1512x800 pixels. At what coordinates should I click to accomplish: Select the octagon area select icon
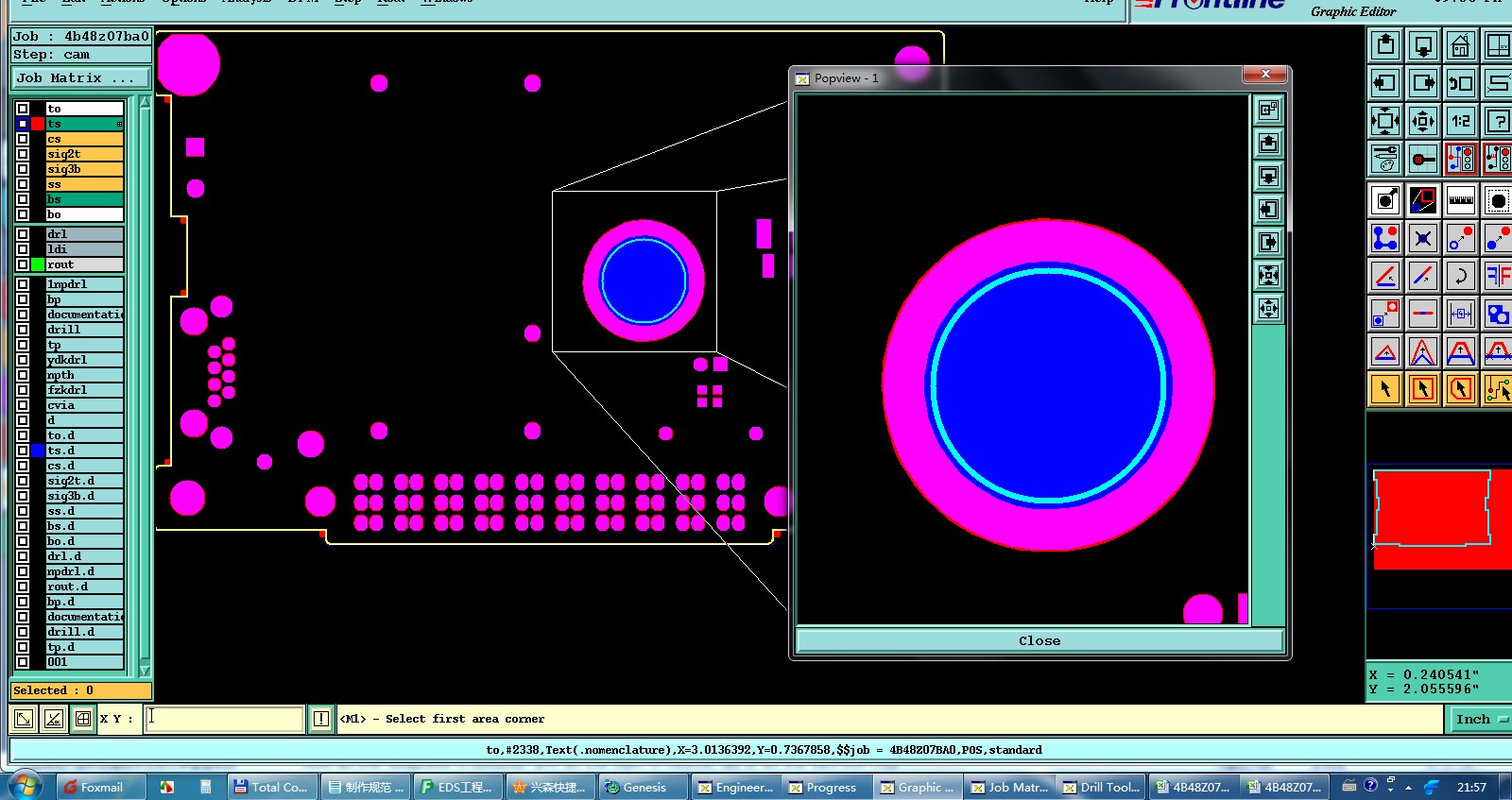pyautogui.click(x=1498, y=200)
